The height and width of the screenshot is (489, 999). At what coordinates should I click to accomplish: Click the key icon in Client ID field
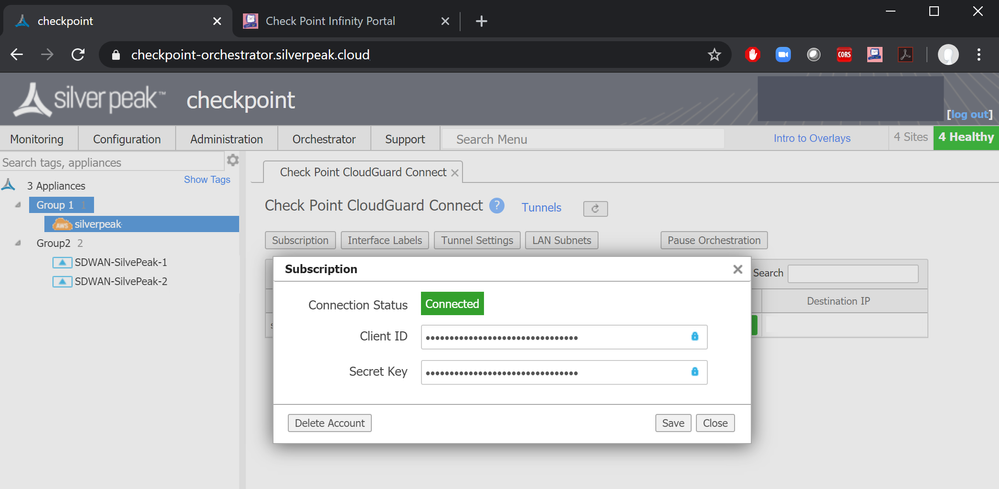coord(695,337)
